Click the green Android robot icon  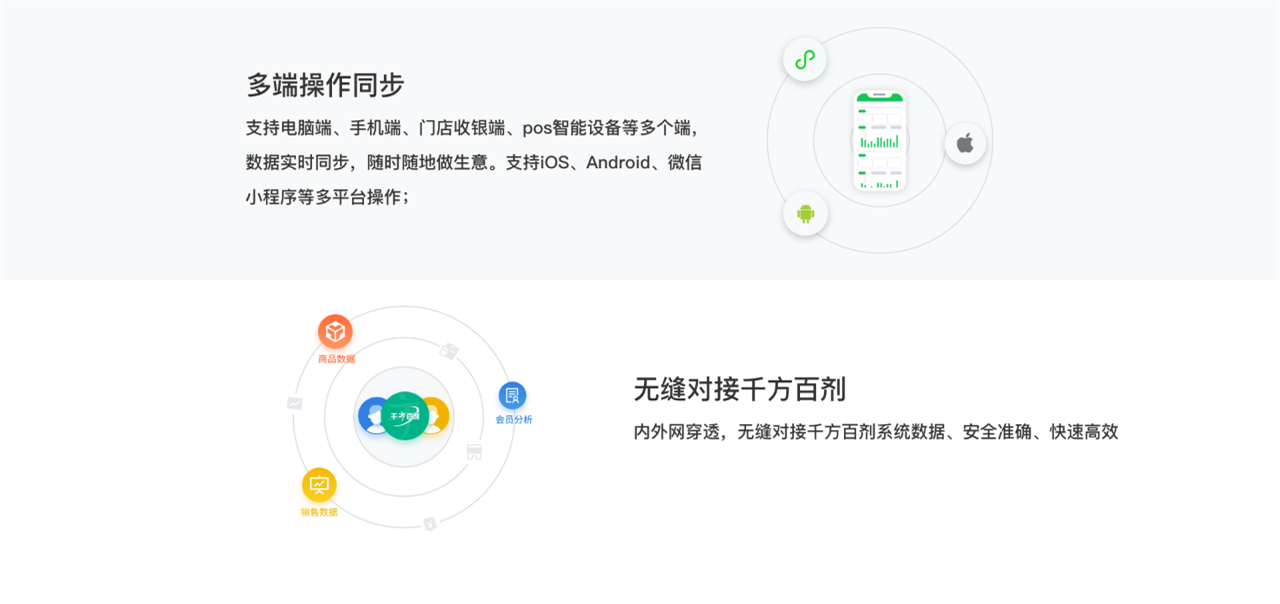tap(805, 213)
